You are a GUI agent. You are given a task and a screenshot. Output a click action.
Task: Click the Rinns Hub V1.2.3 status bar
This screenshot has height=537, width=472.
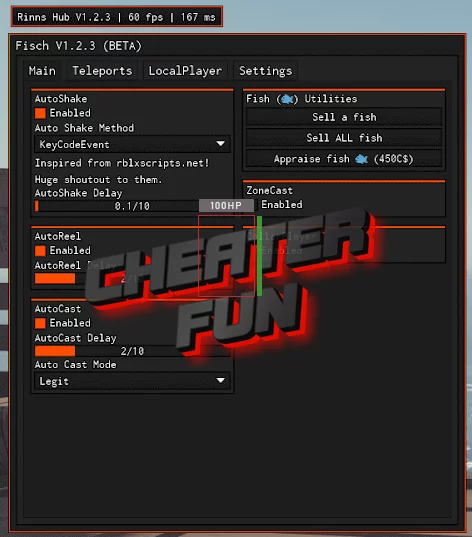(116, 17)
